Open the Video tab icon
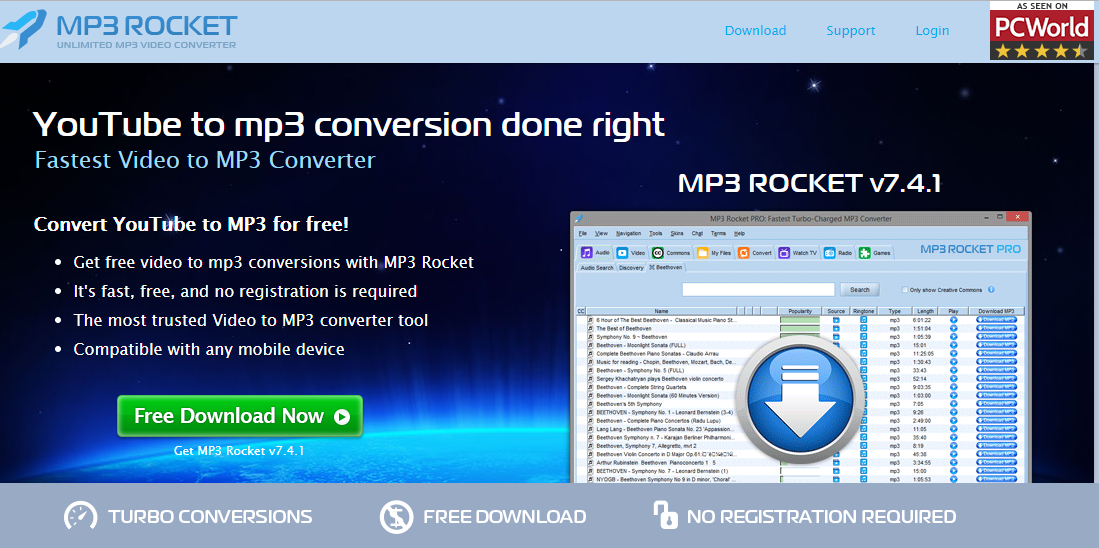Screen dimensions: 1099x548 [622, 253]
